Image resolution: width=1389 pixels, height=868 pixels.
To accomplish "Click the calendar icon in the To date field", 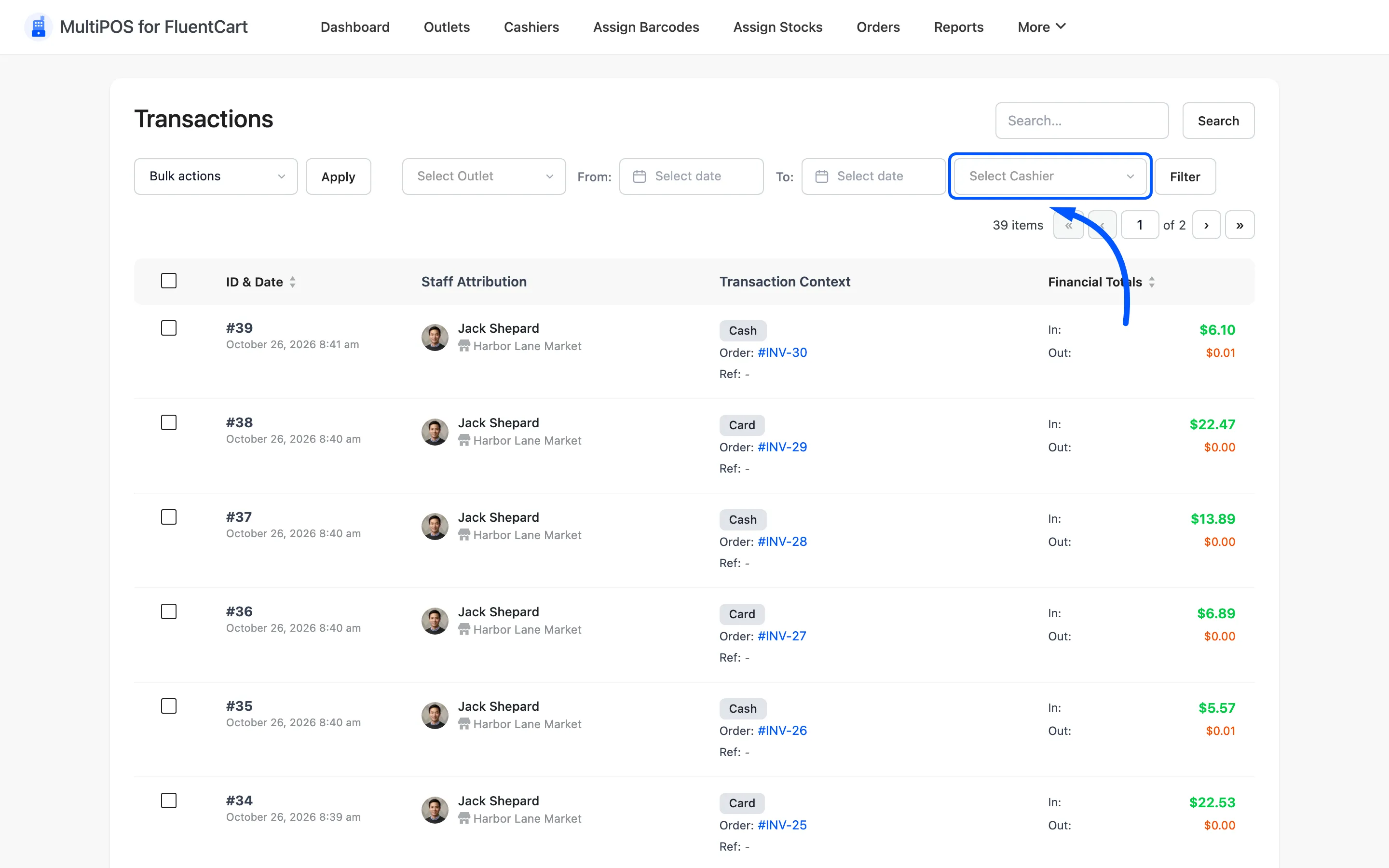I will 821,176.
